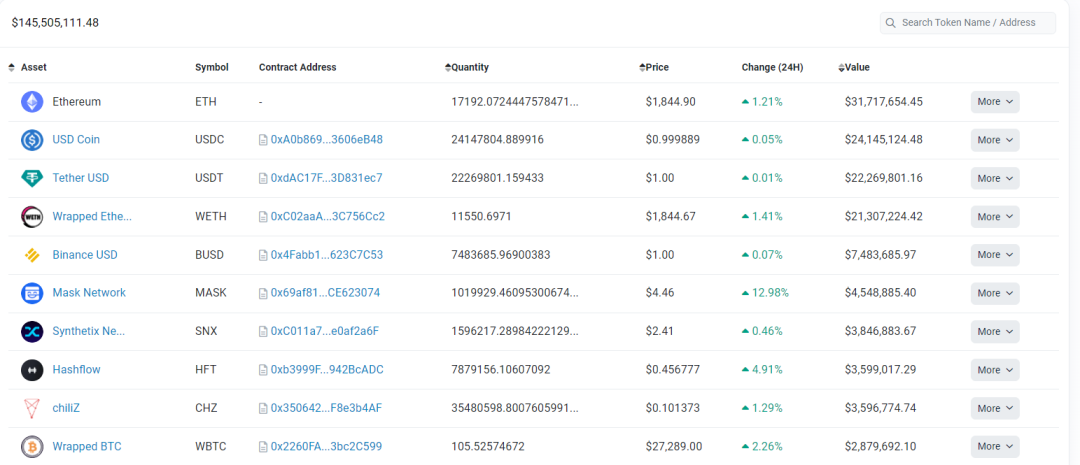Sort the table by Quantity column
This screenshot has height=465, width=1080.
(x=448, y=68)
